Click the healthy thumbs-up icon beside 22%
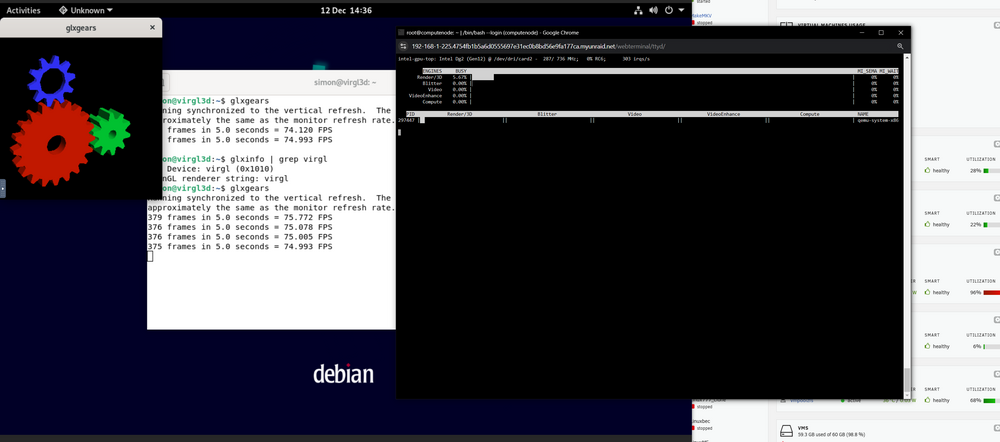The width and height of the screenshot is (1000, 442). tap(928, 225)
